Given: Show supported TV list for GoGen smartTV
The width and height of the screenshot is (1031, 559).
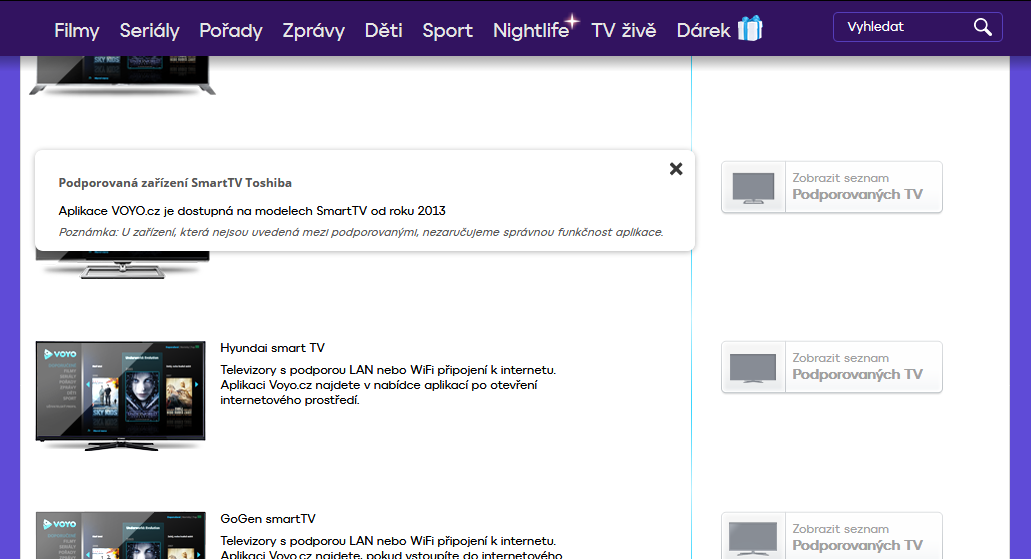Looking at the screenshot, I should (x=832, y=536).
